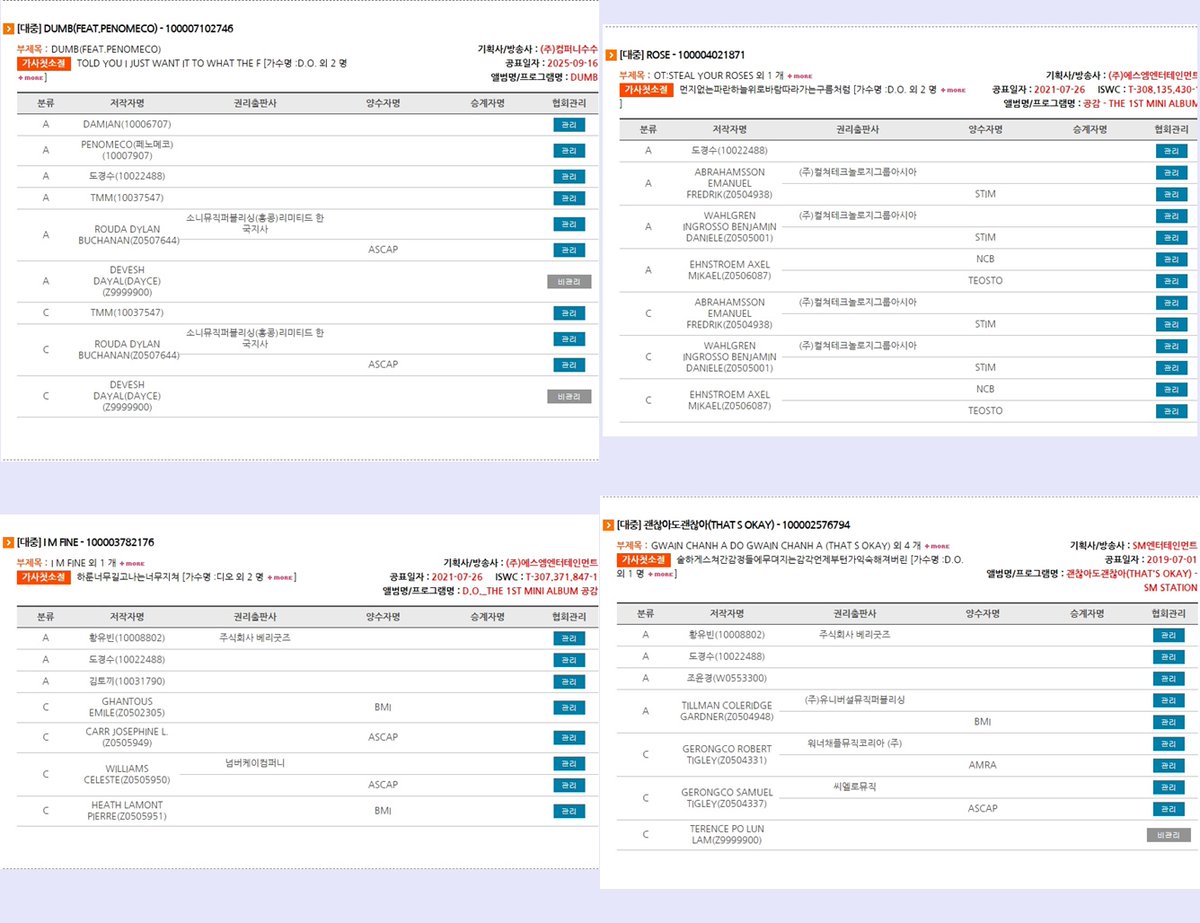The image size is (1200, 923).
Task: Click the release date 2025-09-16
Action: point(570,62)
